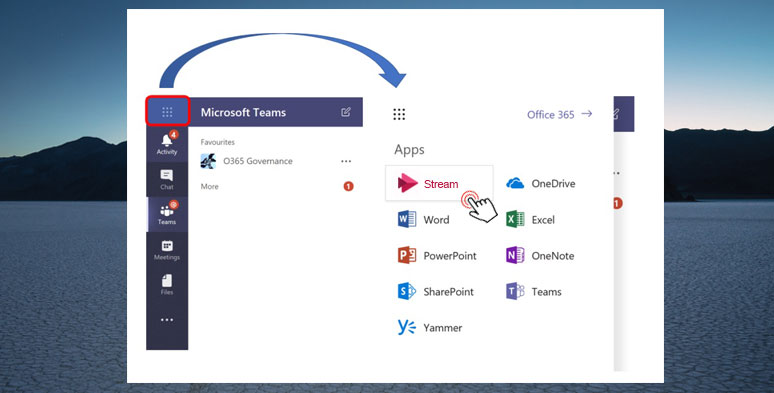The width and height of the screenshot is (774, 393).
Task: Open Meetings in the sidebar
Action: 167,250
